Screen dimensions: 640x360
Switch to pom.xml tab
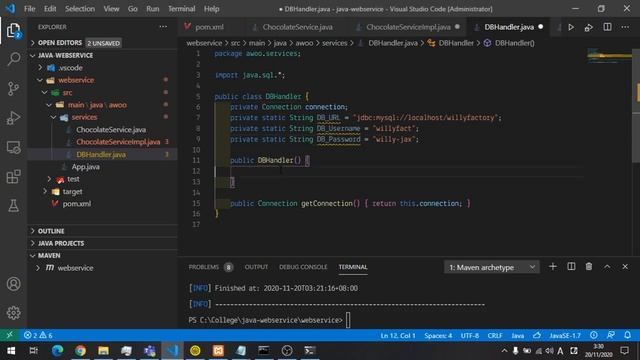point(209,27)
